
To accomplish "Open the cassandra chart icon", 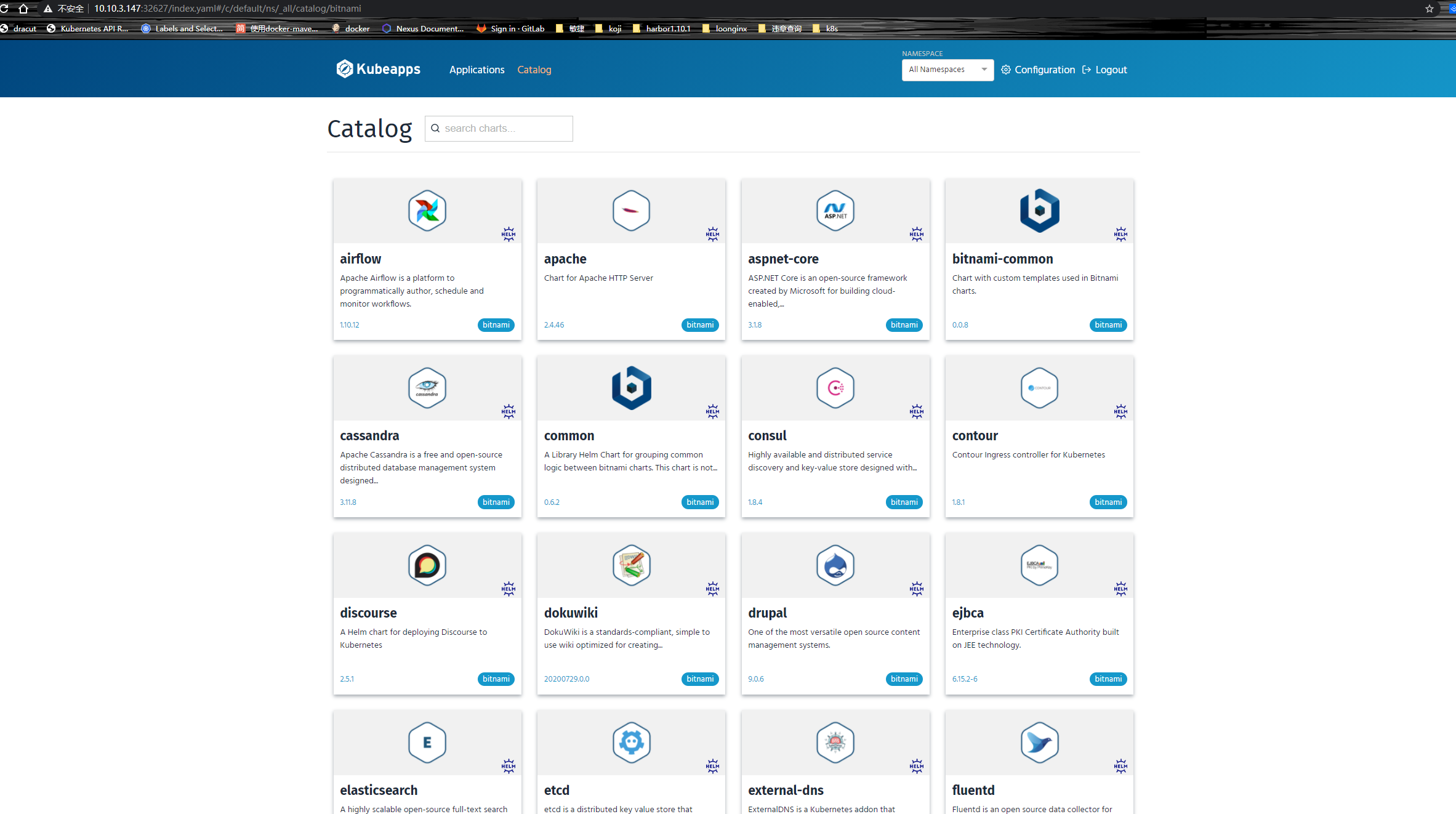I will 427,388.
